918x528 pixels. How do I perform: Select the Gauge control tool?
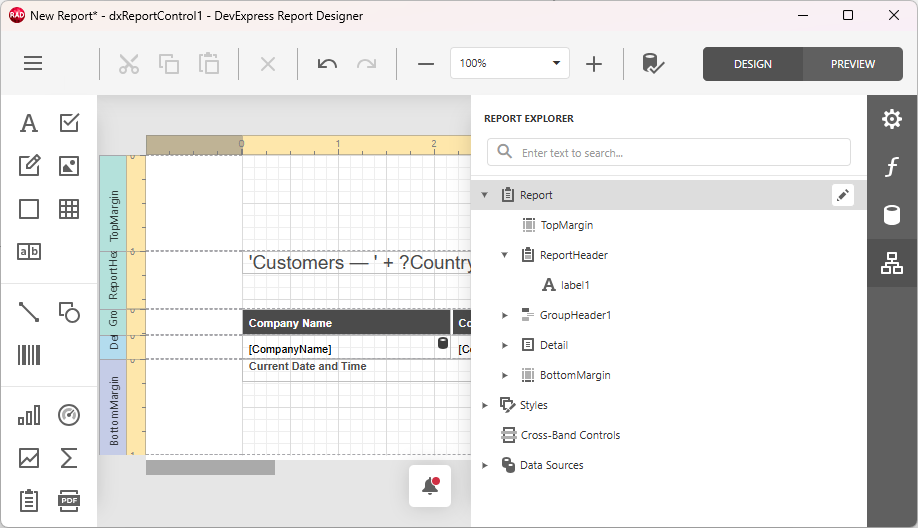pos(69,415)
